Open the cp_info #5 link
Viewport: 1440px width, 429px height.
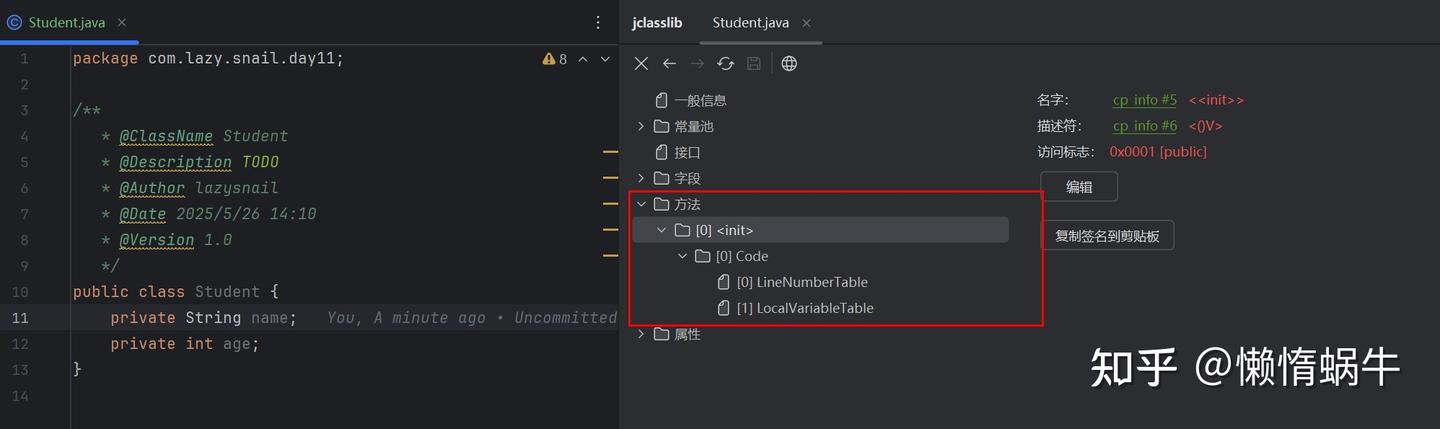[x=1145, y=100]
